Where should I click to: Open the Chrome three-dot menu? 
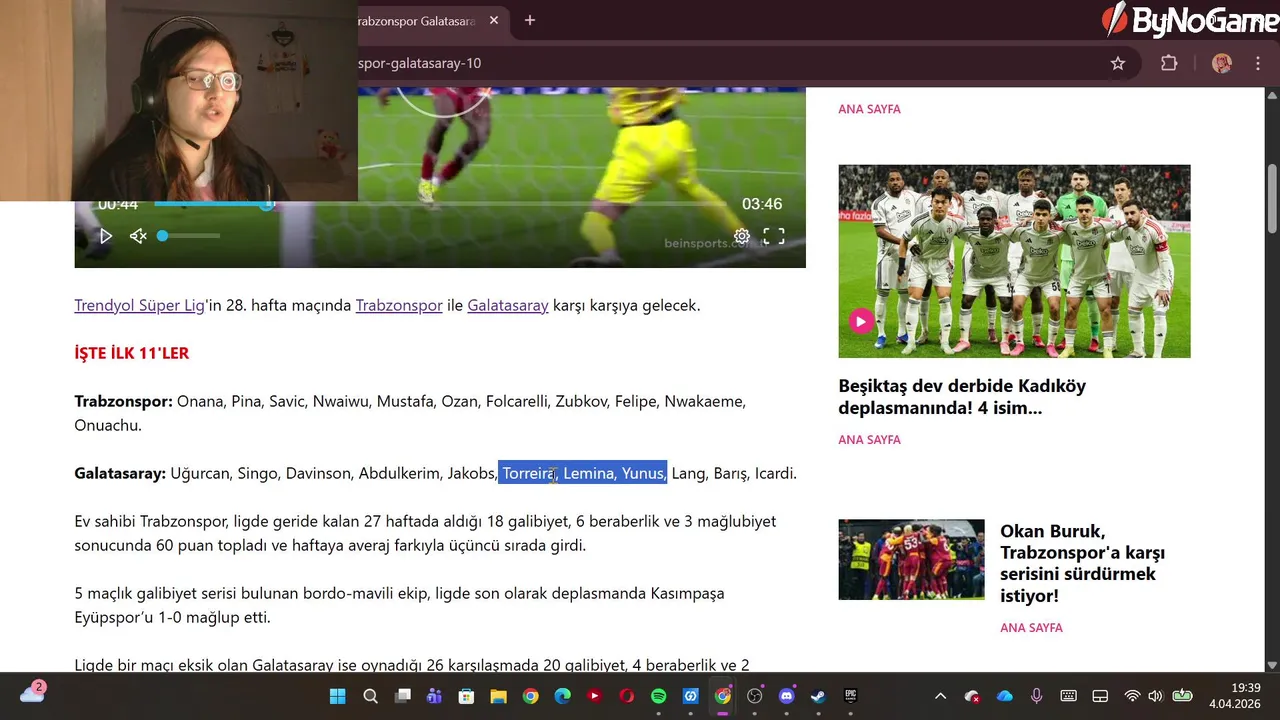click(x=1258, y=63)
